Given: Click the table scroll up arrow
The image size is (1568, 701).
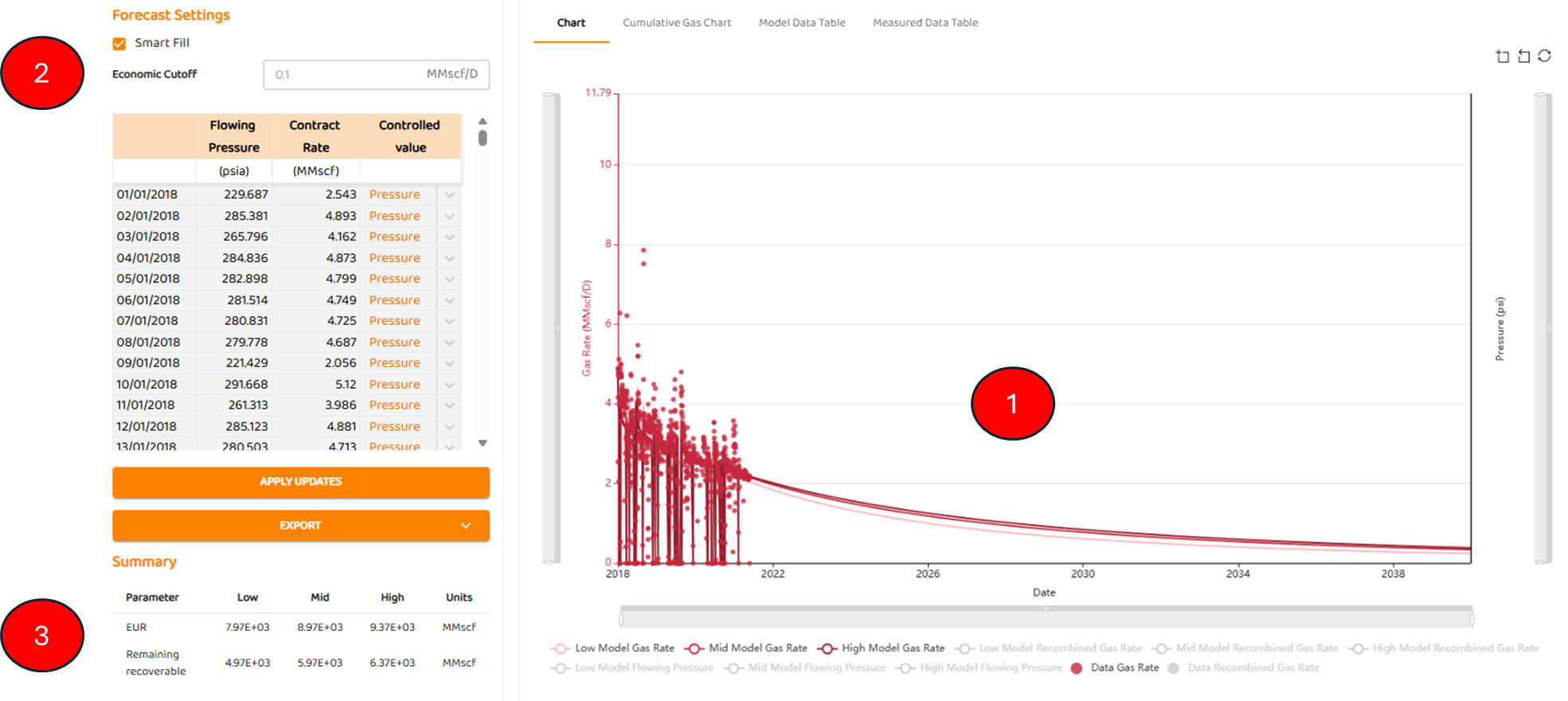Looking at the screenshot, I should click(483, 121).
